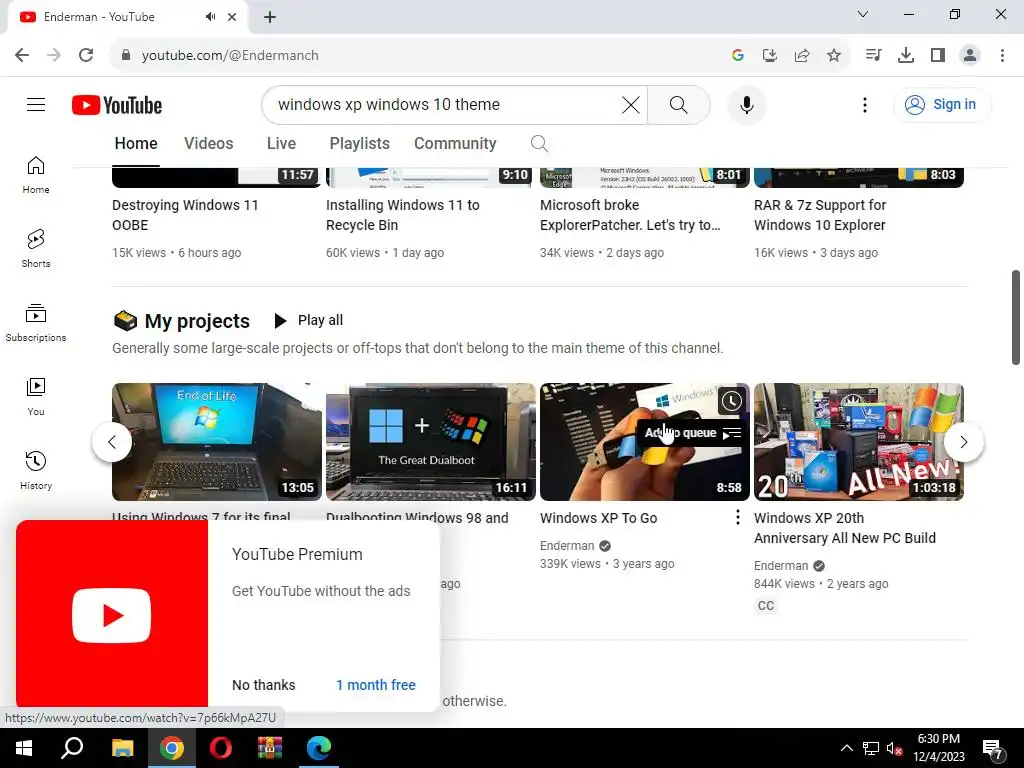Switch to the Live tab
The image size is (1024, 768).
coord(281,144)
